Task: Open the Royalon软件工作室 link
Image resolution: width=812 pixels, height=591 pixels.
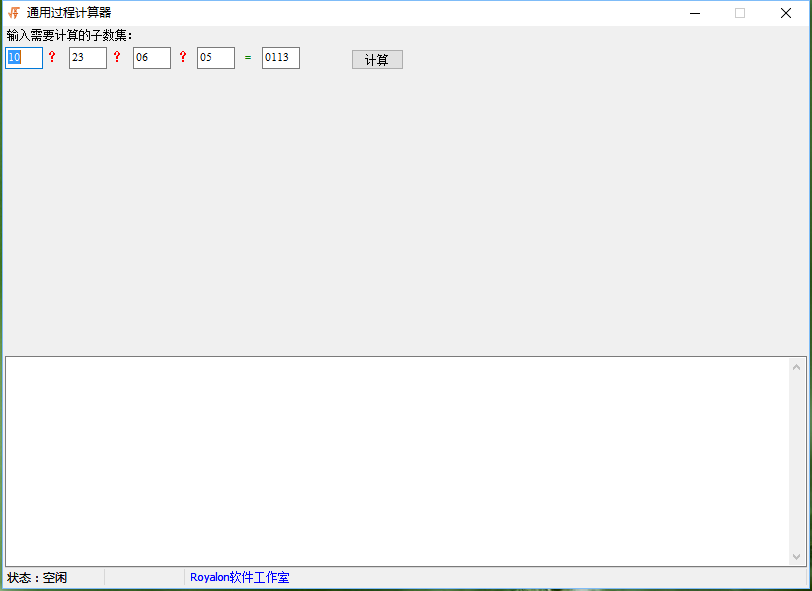Action: (x=239, y=578)
